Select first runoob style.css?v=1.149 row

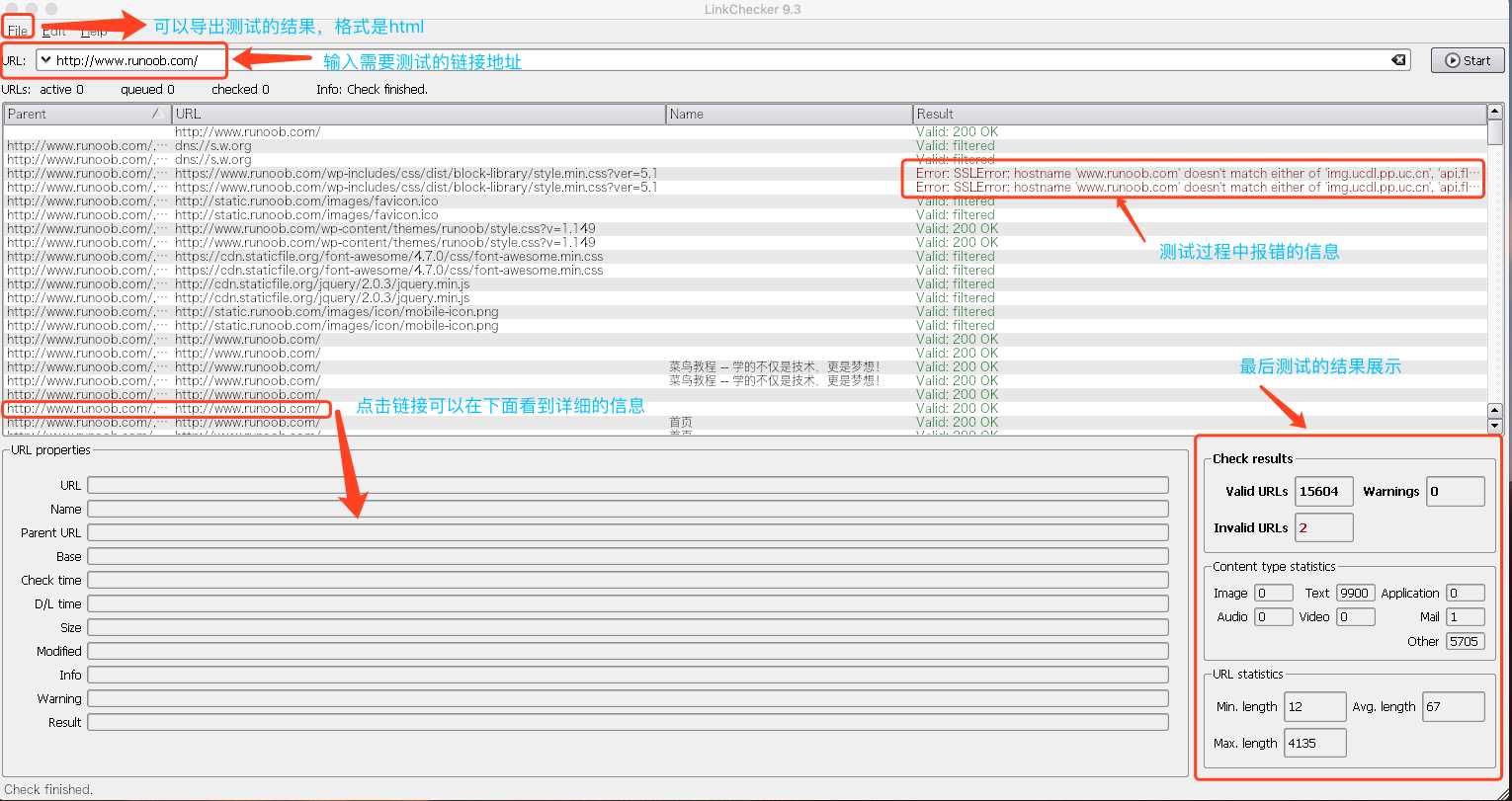coord(745,228)
